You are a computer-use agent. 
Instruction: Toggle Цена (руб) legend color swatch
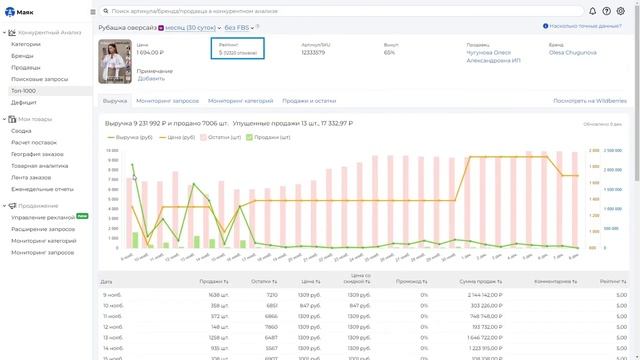[162, 138]
